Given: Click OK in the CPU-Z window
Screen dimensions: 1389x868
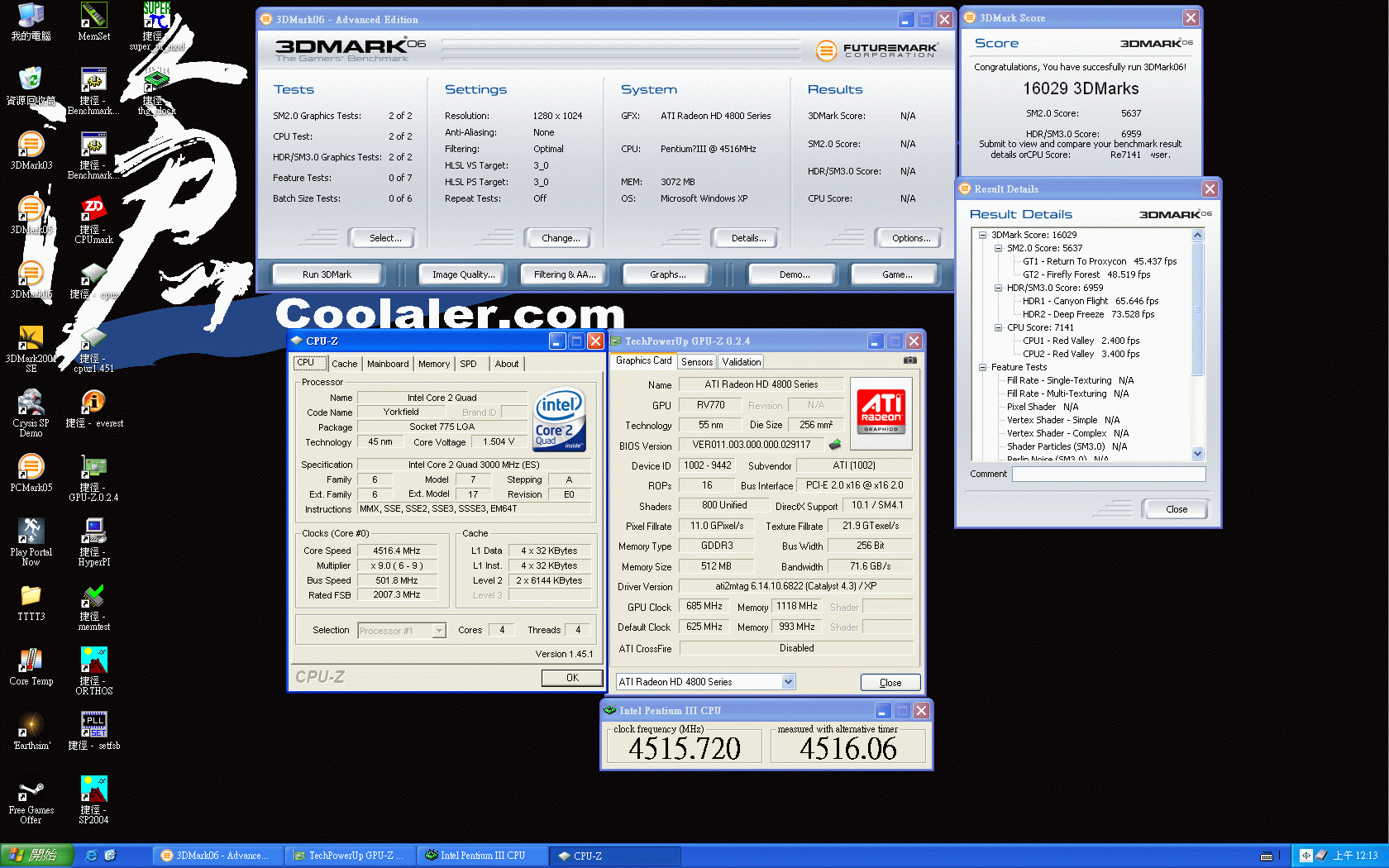Looking at the screenshot, I should click(572, 678).
